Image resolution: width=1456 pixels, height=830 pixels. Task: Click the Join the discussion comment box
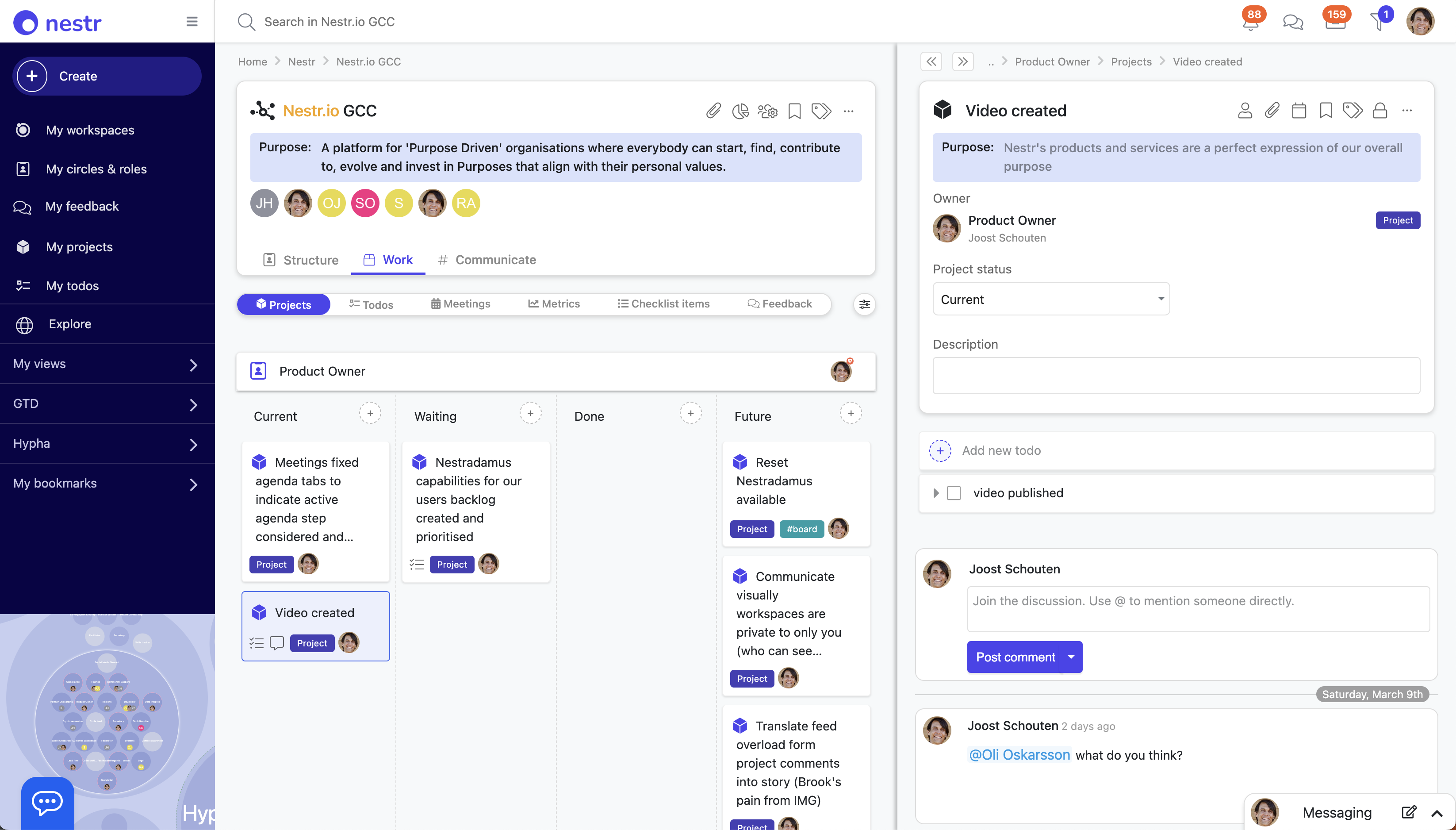1198,609
